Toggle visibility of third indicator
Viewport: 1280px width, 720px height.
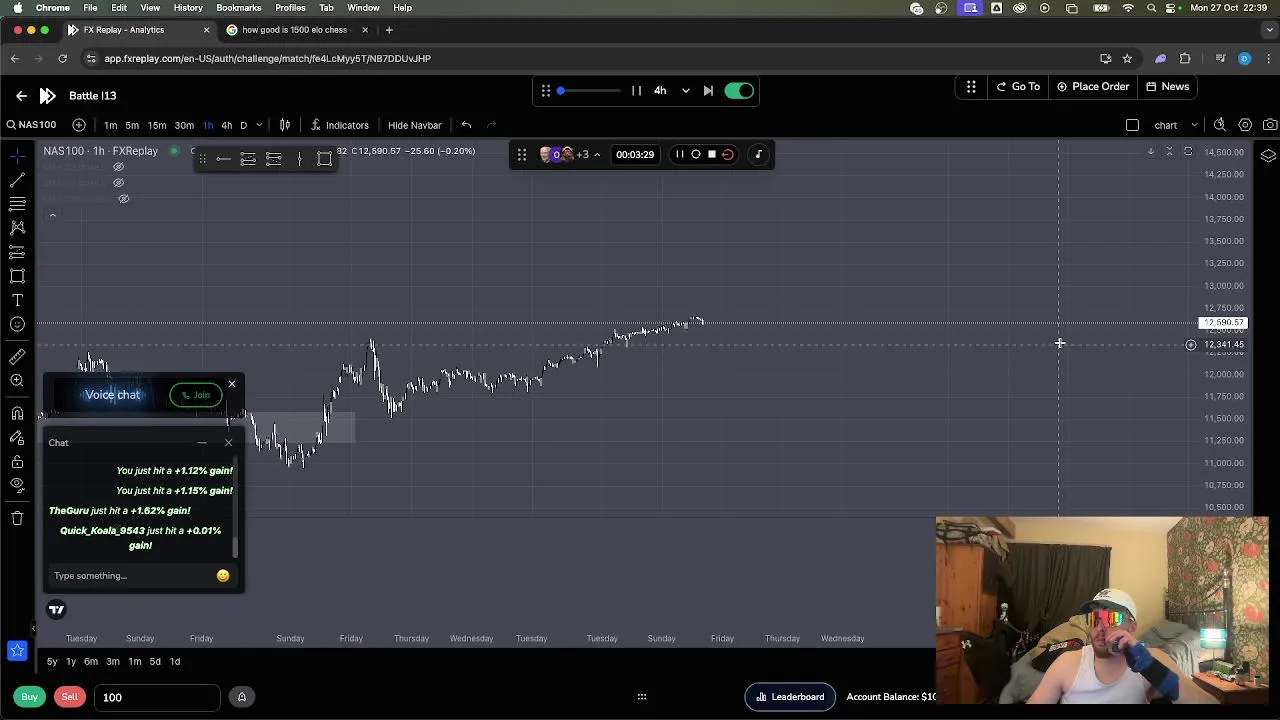[x=123, y=199]
